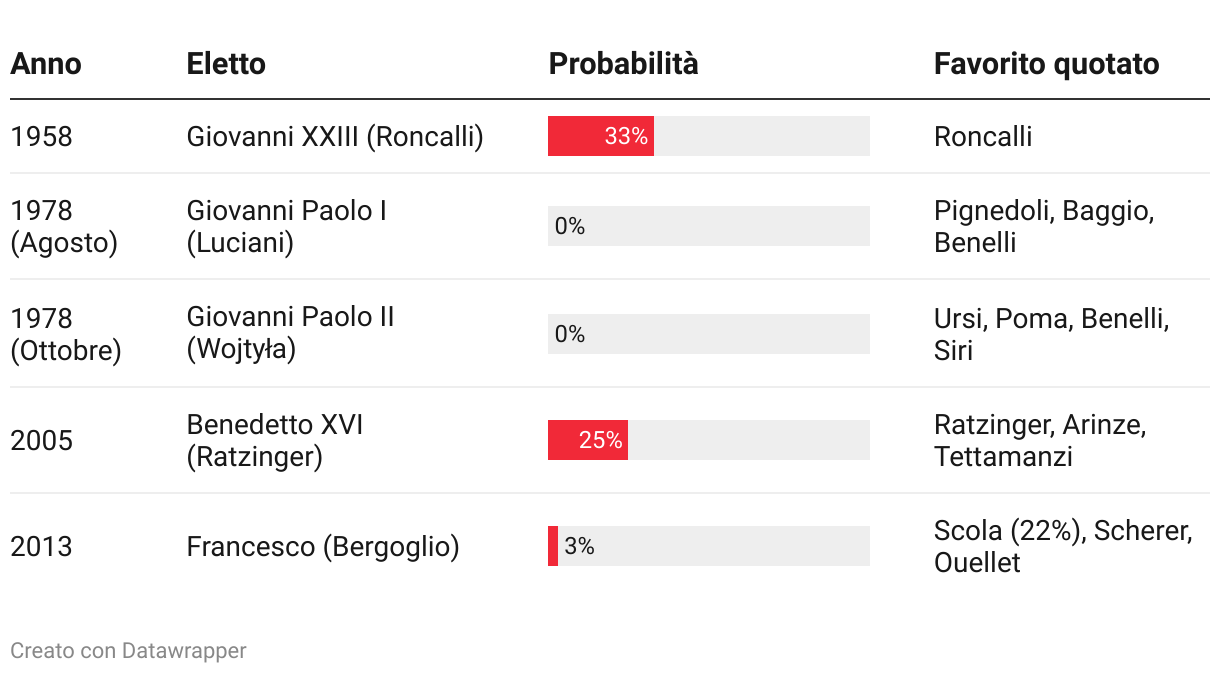The height and width of the screenshot is (674, 1220).
Task: Select the 2005 year cell
Action: [42, 441]
